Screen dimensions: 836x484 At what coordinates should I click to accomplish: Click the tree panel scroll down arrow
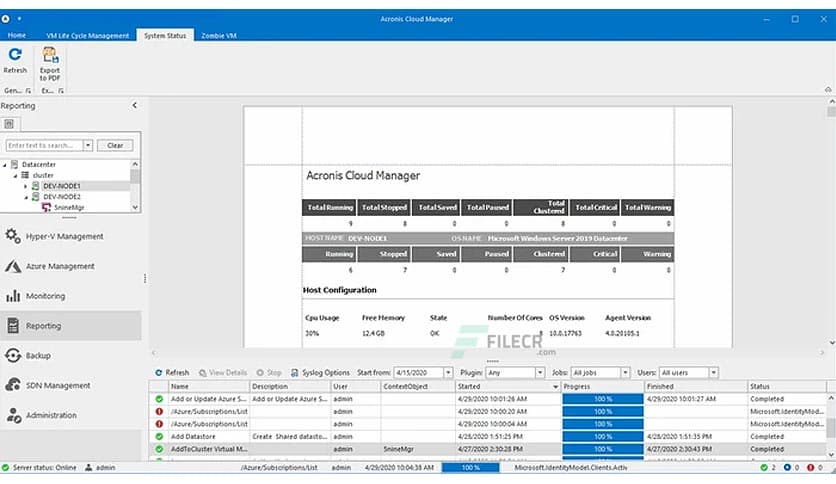pyautogui.click(x=135, y=207)
